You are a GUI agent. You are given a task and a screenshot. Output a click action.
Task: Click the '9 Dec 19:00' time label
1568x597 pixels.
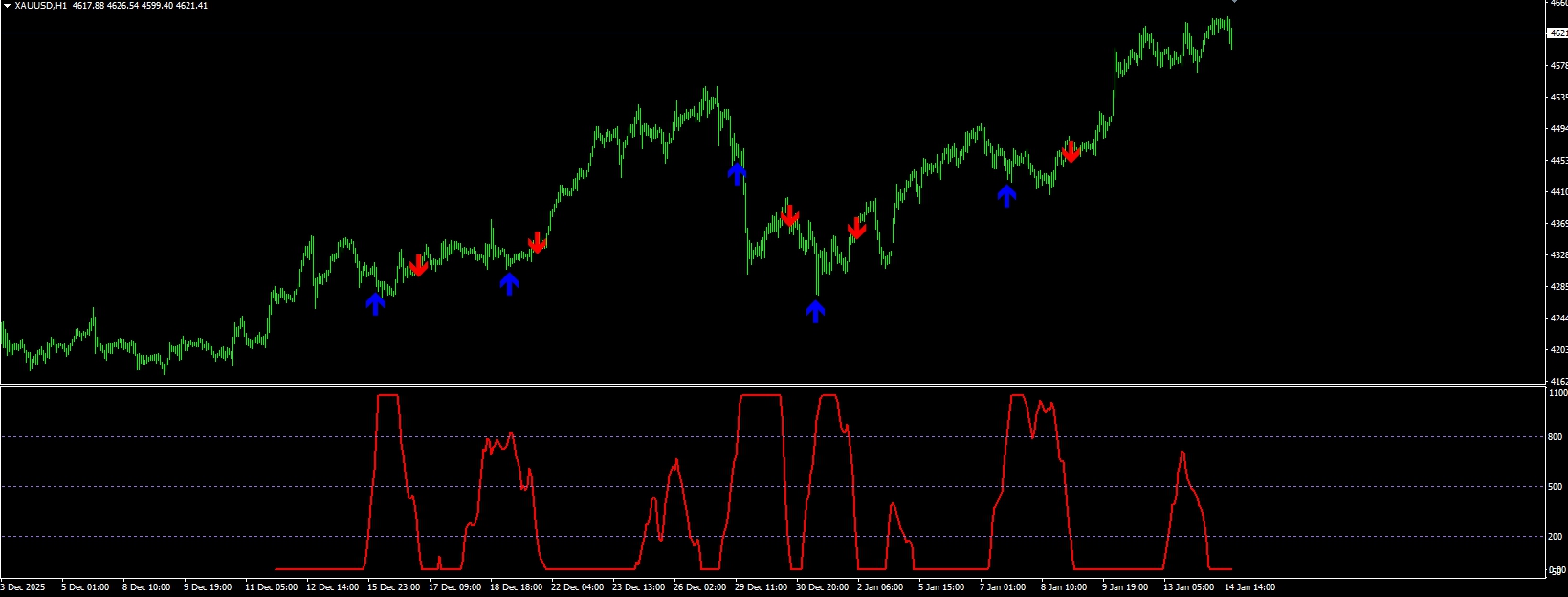(x=208, y=587)
